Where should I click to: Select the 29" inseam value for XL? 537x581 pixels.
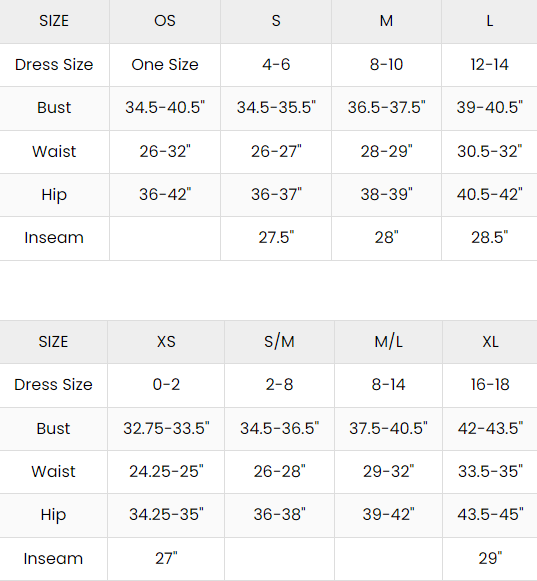490,559
